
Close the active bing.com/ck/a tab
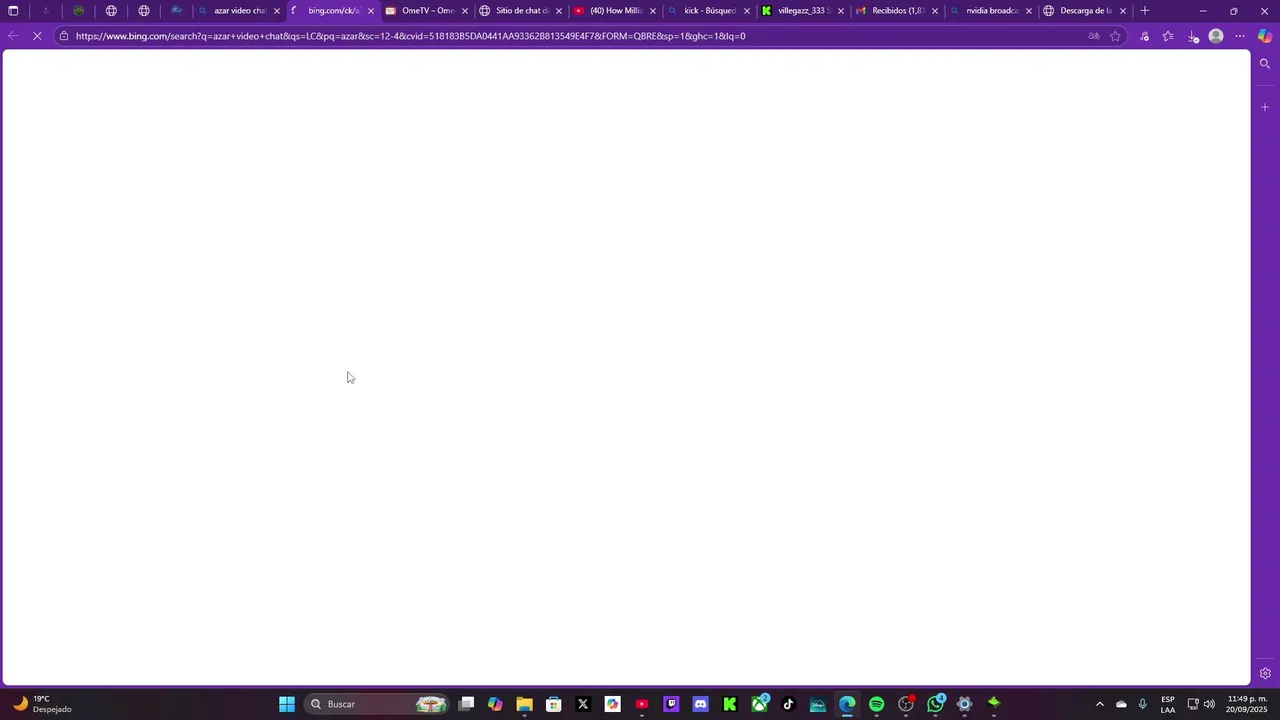(371, 11)
